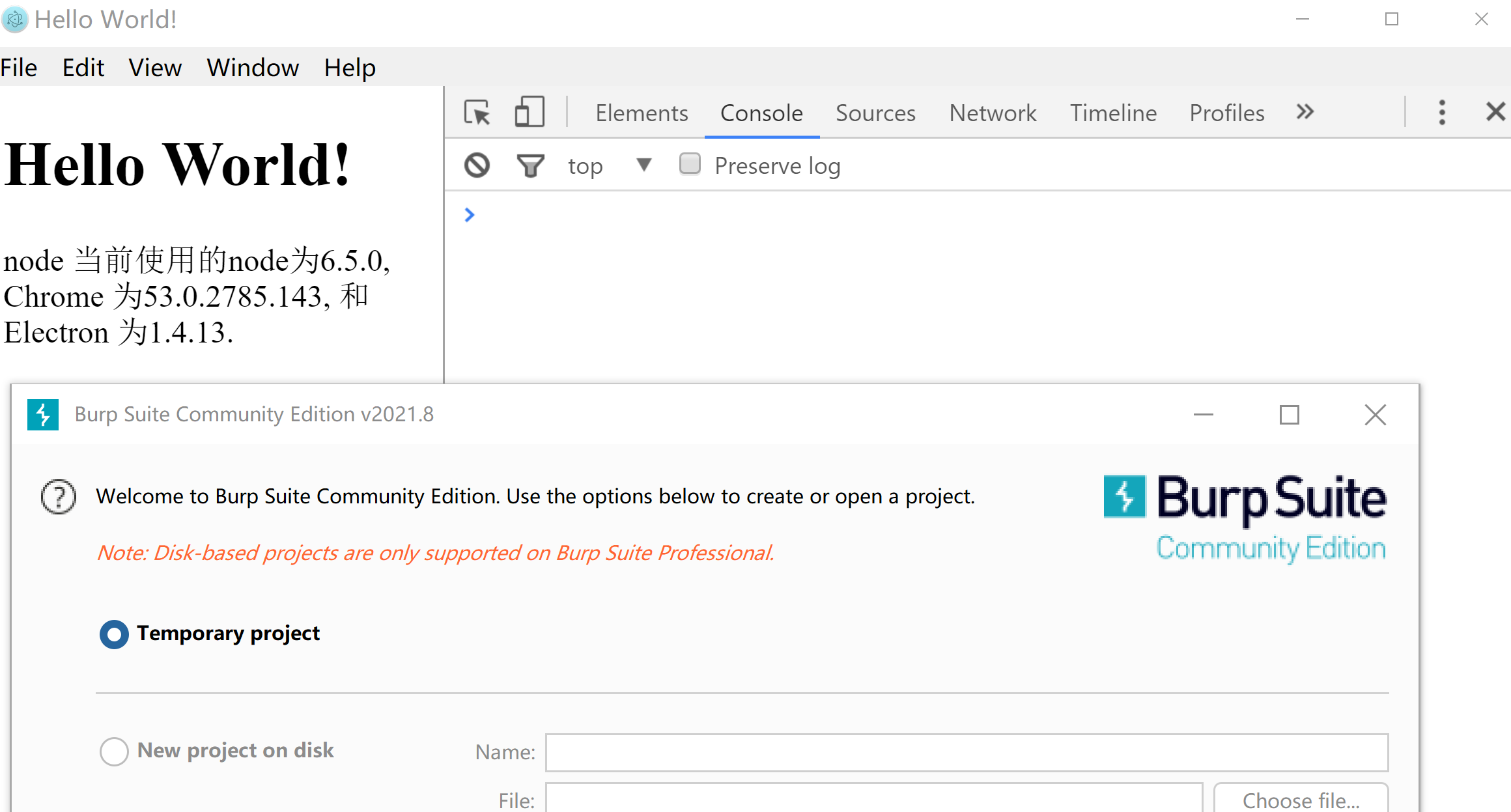Open the View menu
1511x812 pixels.
(x=155, y=68)
